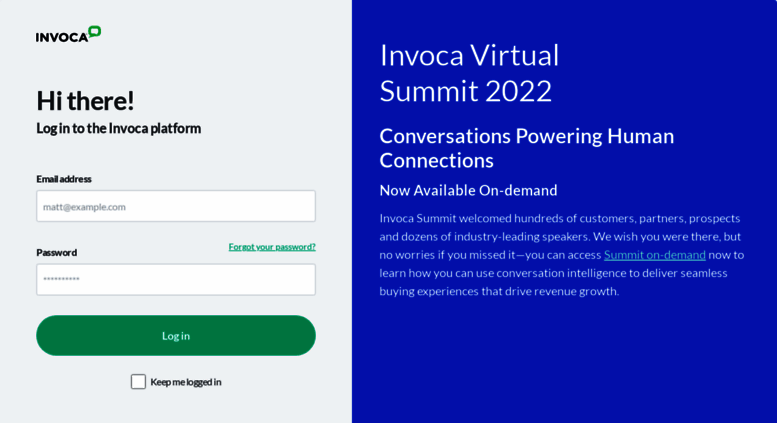Click empty gray area beside the Invoca logo
This screenshot has width=777, height=423.
coord(223,35)
